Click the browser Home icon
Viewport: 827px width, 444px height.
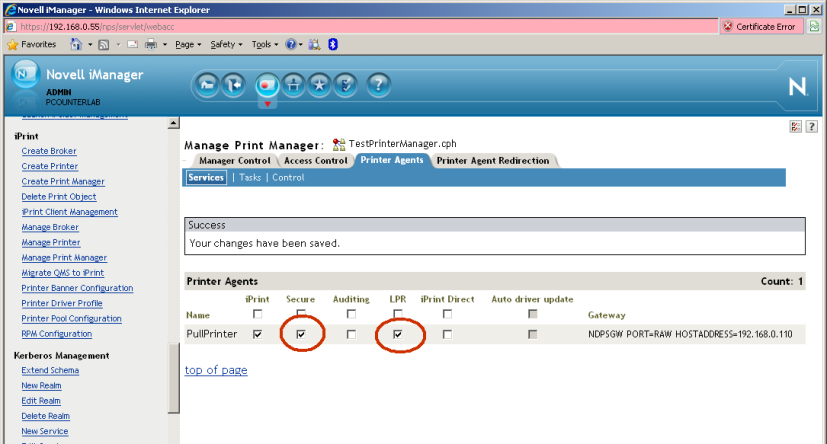coord(76,44)
